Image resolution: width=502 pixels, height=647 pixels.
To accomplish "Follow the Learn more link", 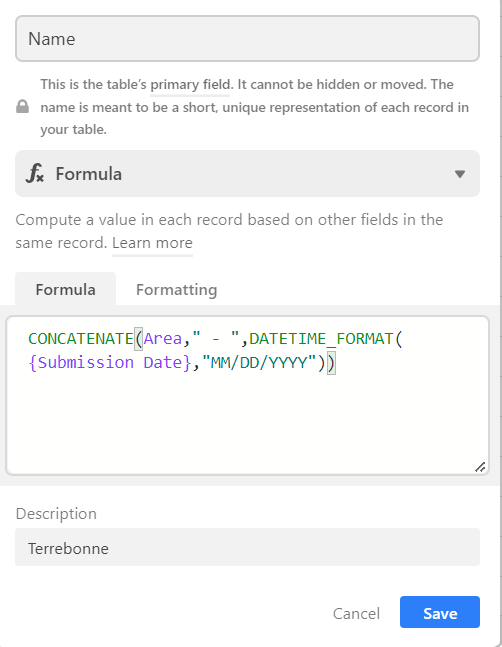I will pyautogui.click(x=152, y=243).
